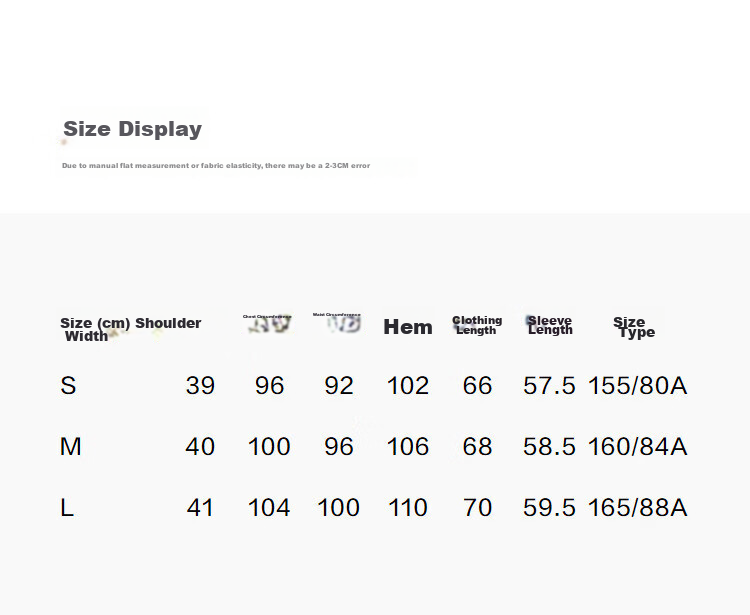Select the 'L' size row label

[66, 507]
